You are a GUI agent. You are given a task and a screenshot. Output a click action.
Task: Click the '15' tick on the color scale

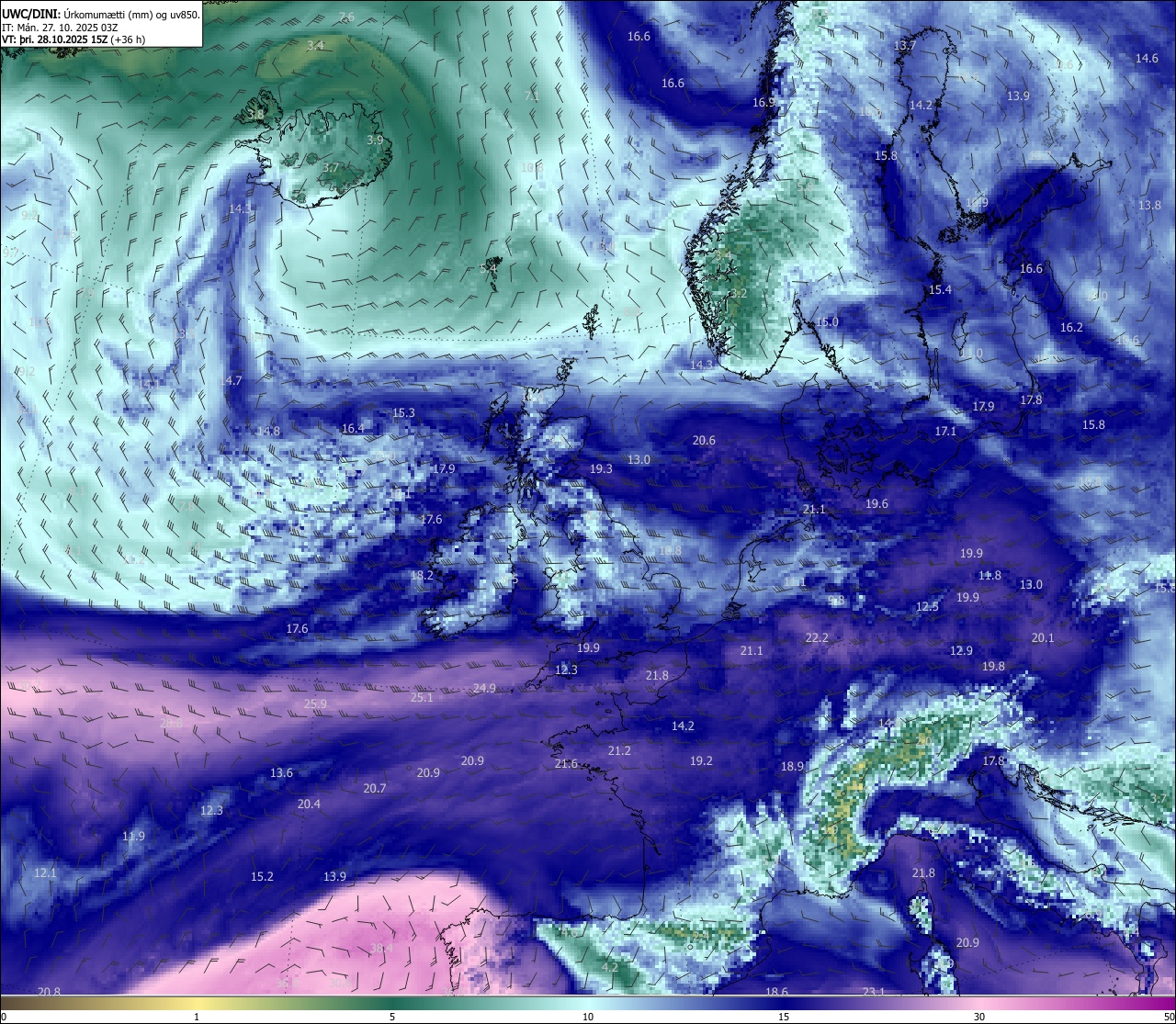[x=784, y=1017]
